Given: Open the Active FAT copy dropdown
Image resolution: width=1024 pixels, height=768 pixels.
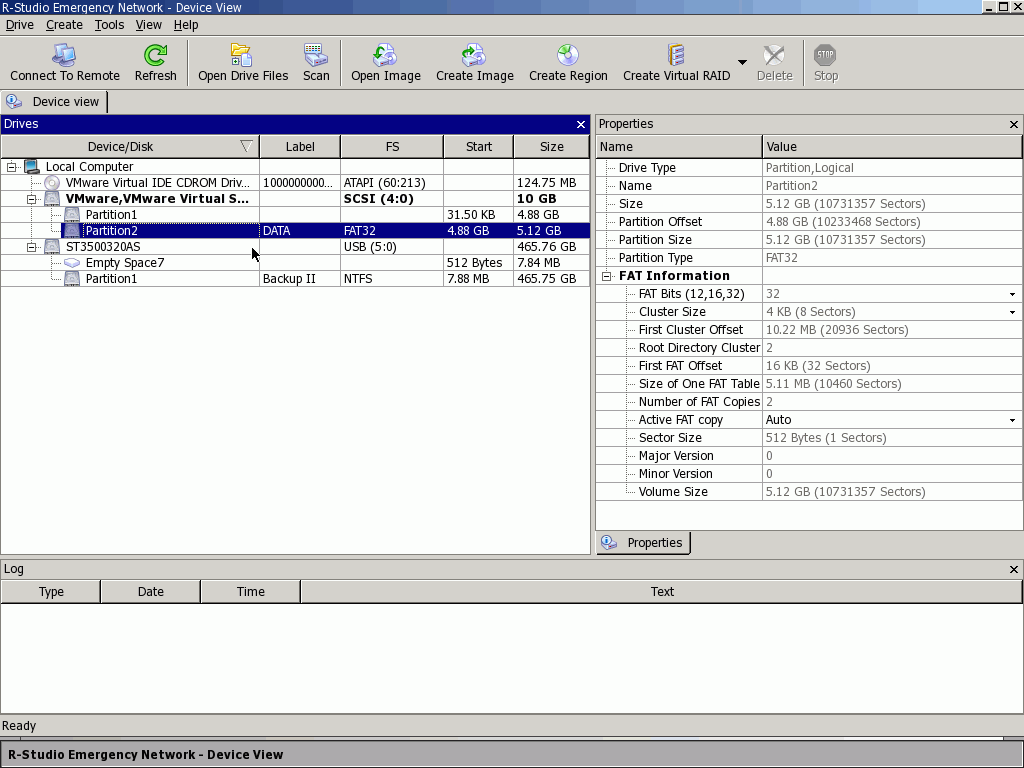Looking at the screenshot, I should [x=1012, y=420].
